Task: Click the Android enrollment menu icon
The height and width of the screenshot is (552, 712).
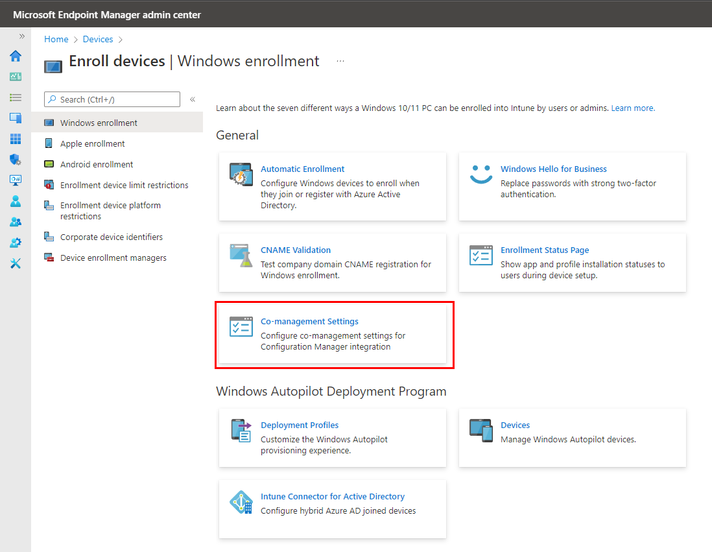Action: click(49, 164)
